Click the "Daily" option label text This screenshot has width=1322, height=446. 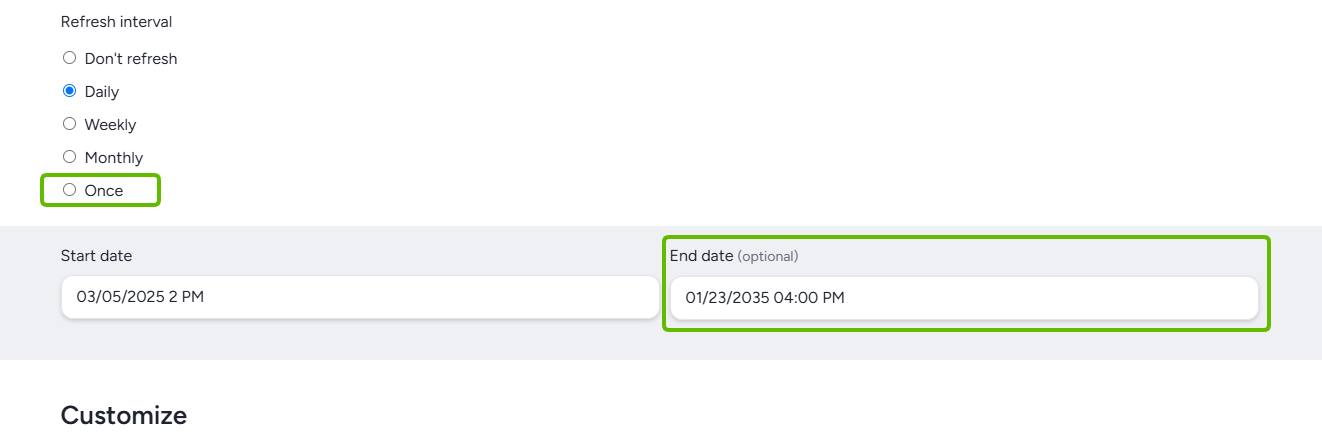(102, 92)
